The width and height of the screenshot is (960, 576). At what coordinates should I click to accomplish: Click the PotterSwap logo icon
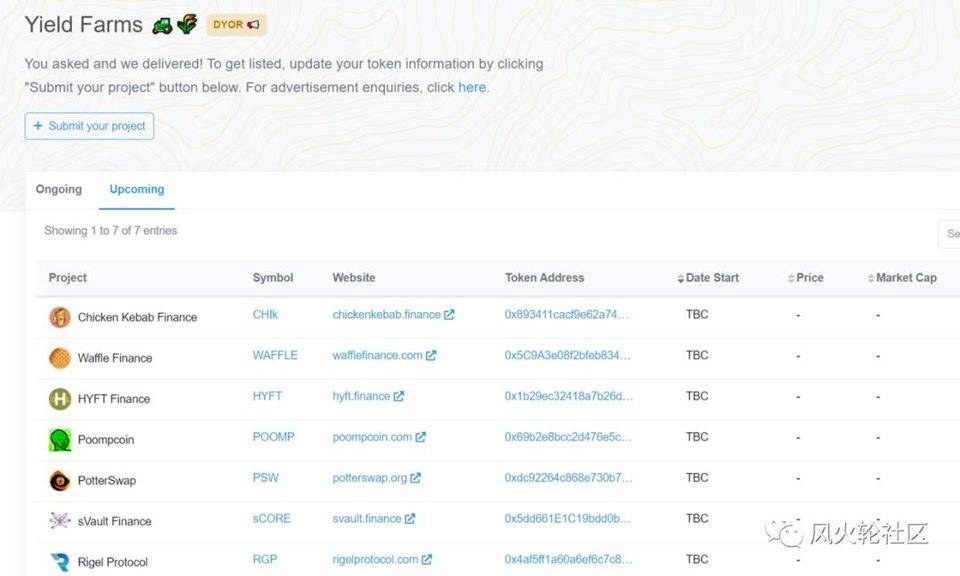pos(60,481)
